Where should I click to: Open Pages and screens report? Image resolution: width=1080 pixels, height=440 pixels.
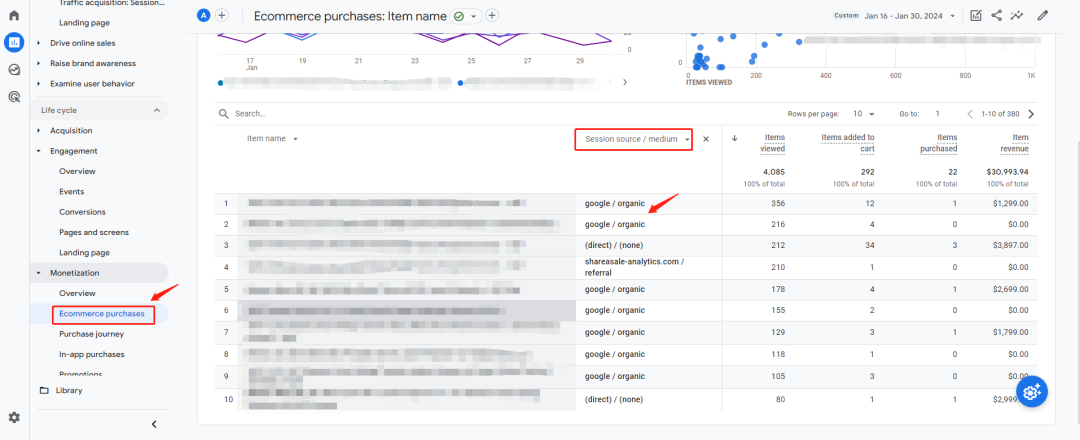coord(94,233)
